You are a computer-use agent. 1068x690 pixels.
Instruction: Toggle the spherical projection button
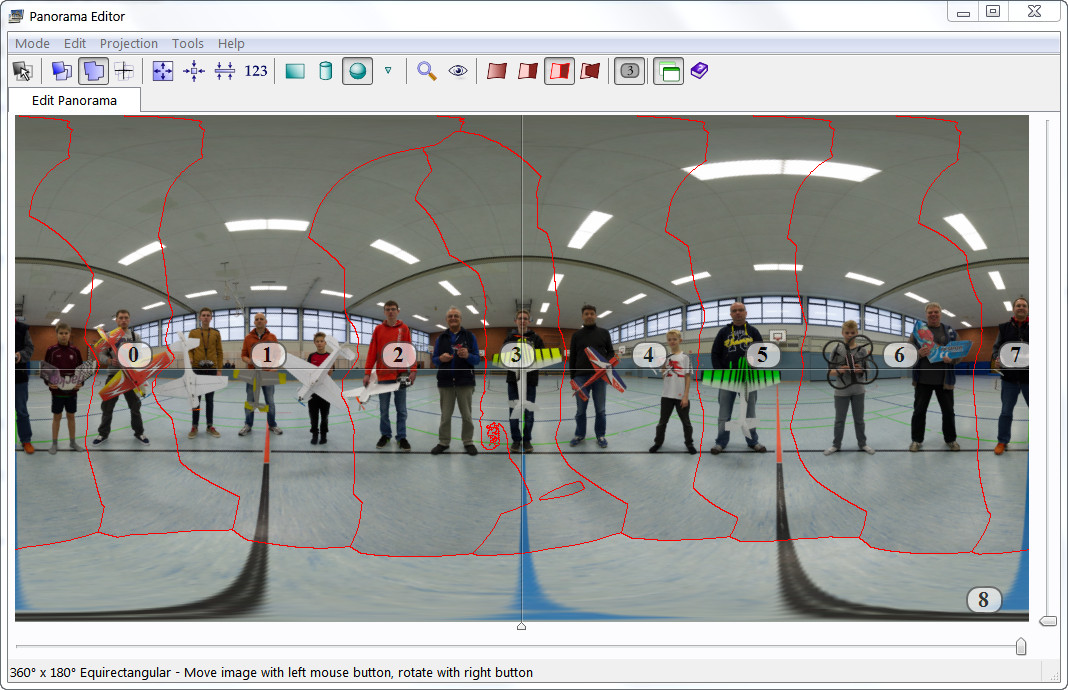(x=357, y=71)
